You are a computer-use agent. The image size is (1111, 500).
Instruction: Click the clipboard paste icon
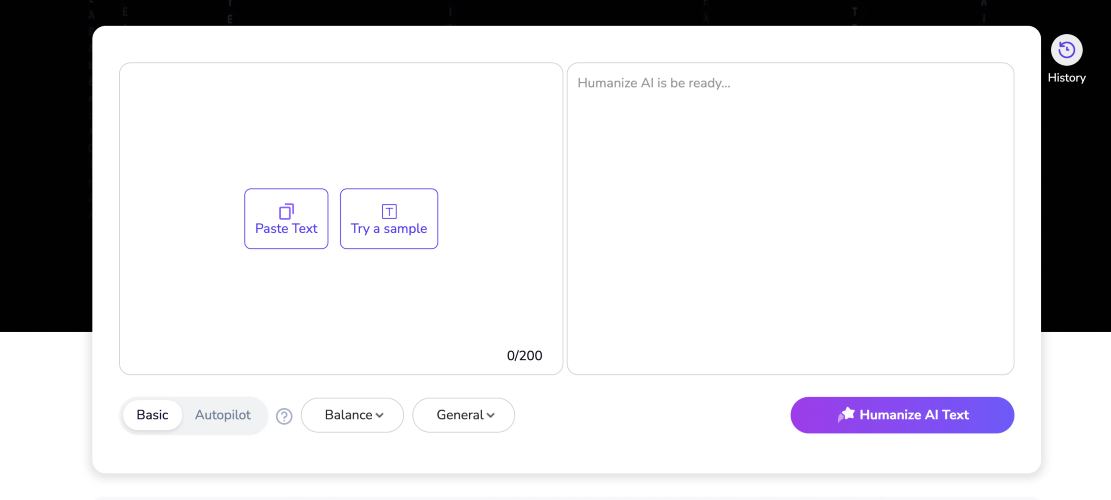pyautogui.click(x=286, y=211)
